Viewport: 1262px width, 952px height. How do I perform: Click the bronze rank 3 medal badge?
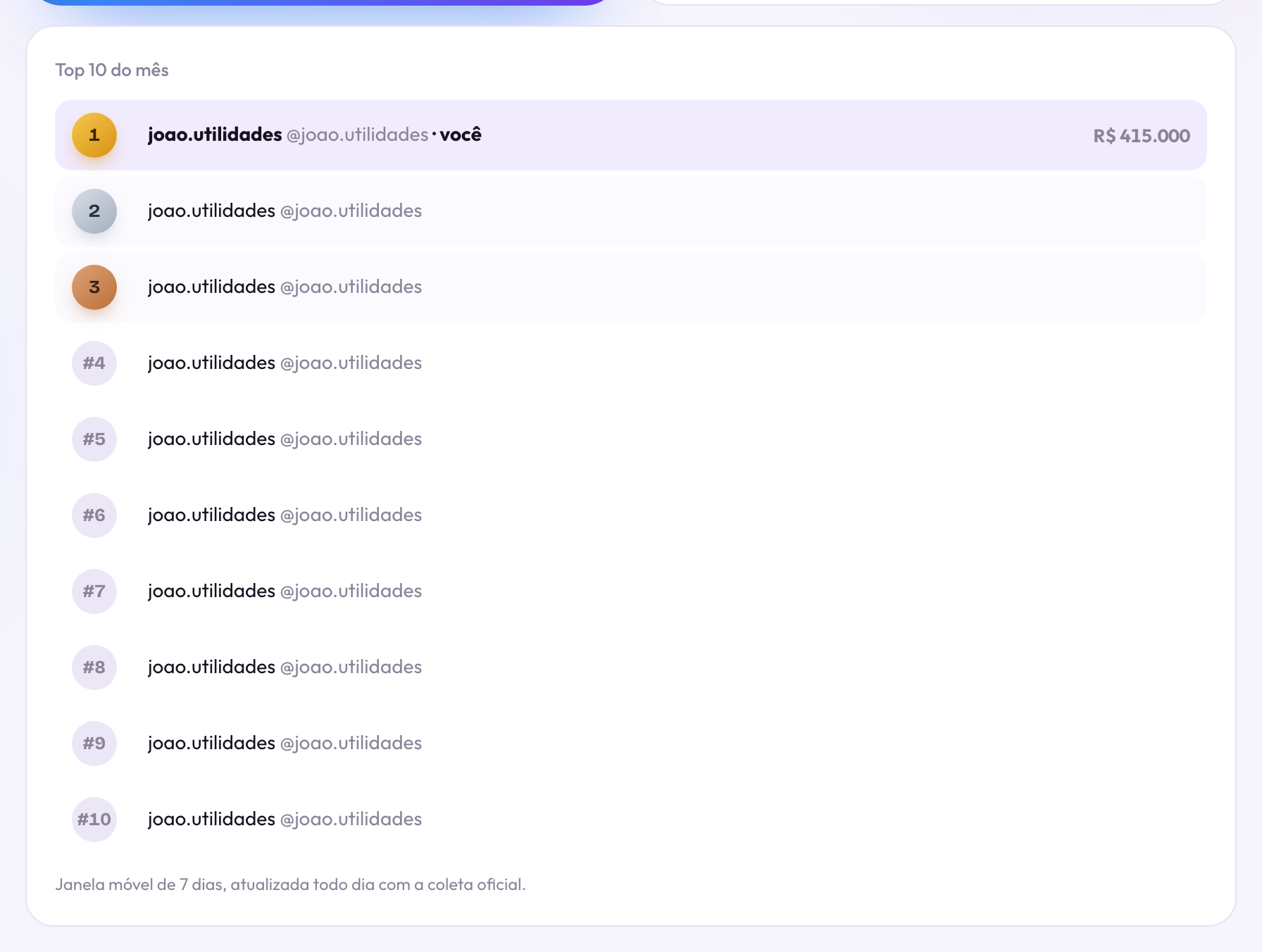click(x=94, y=287)
